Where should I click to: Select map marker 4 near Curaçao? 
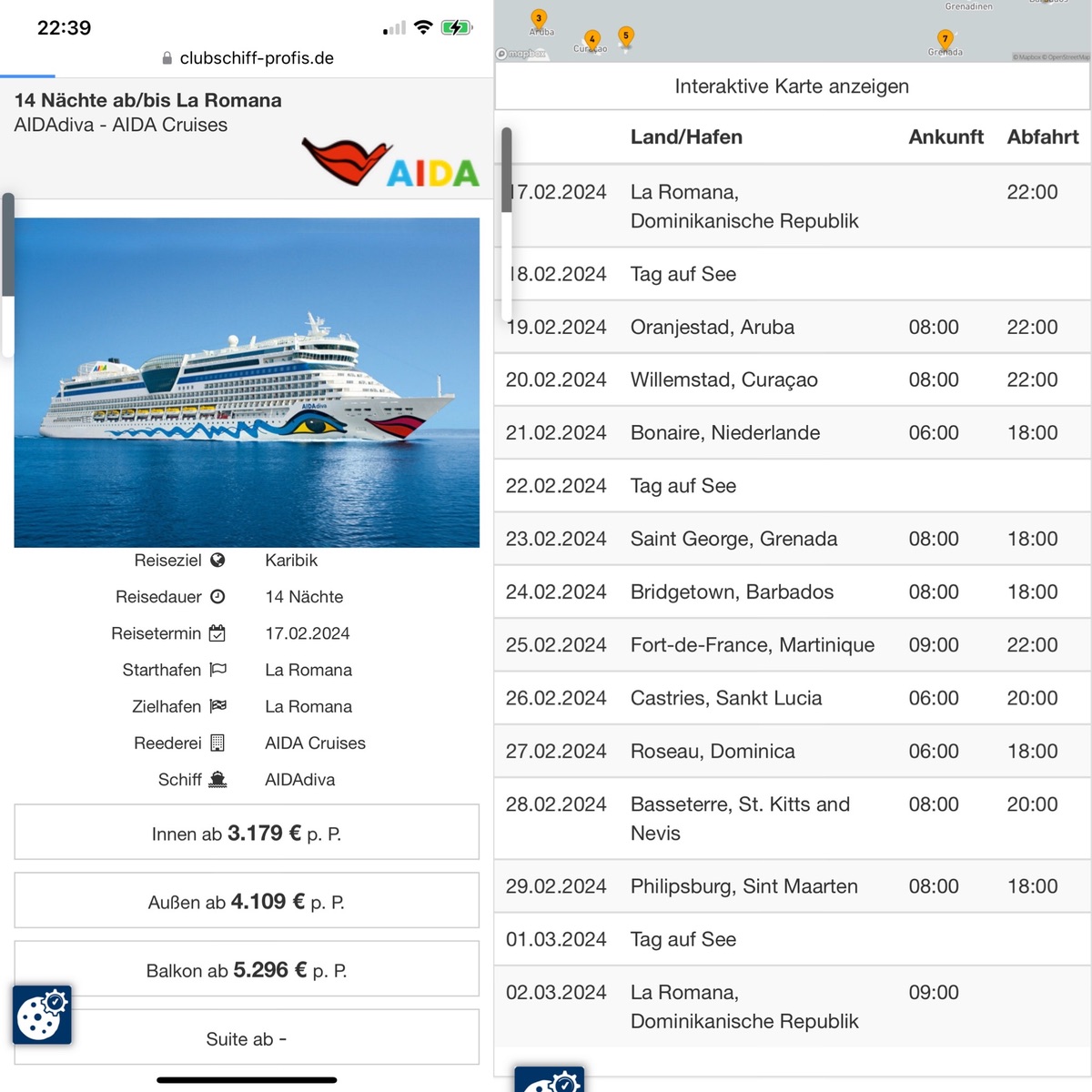tap(592, 40)
